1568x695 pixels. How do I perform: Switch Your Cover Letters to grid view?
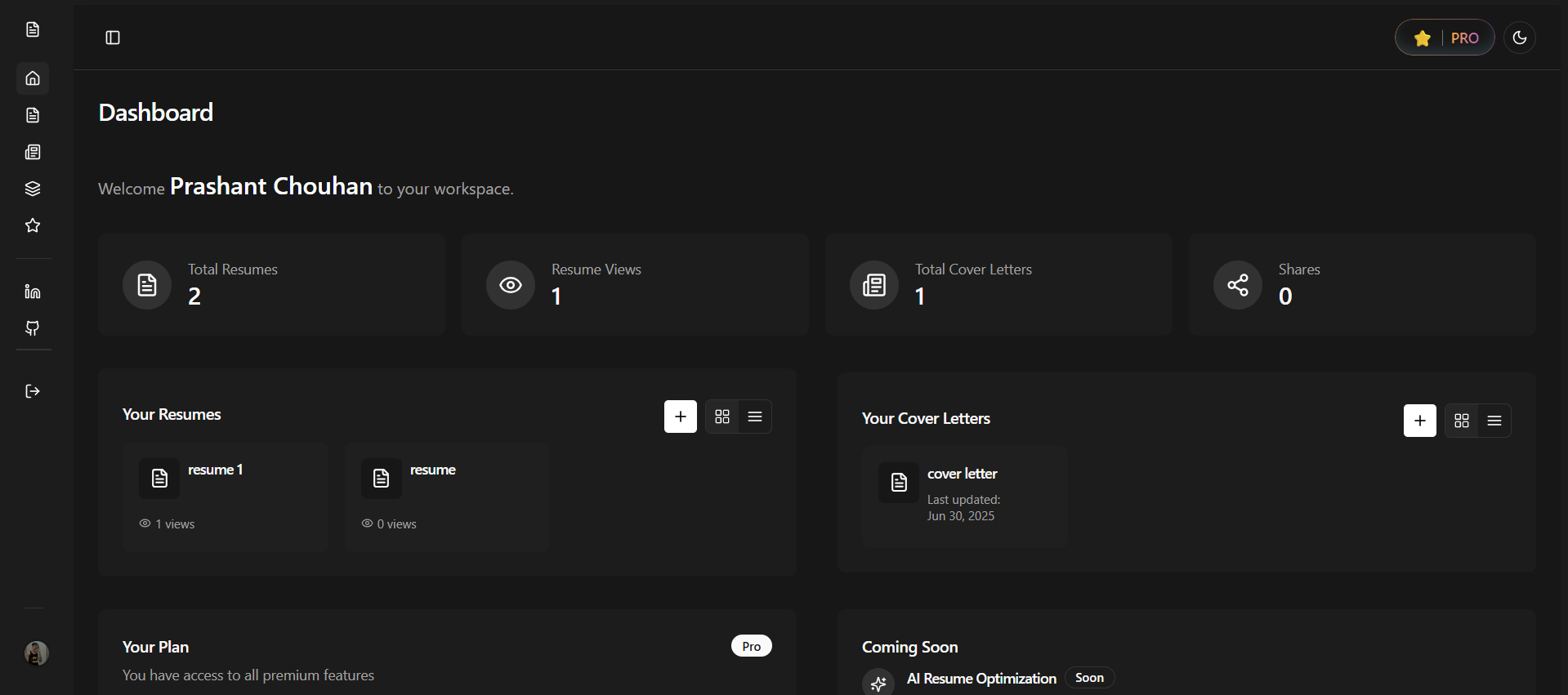[1462, 421]
